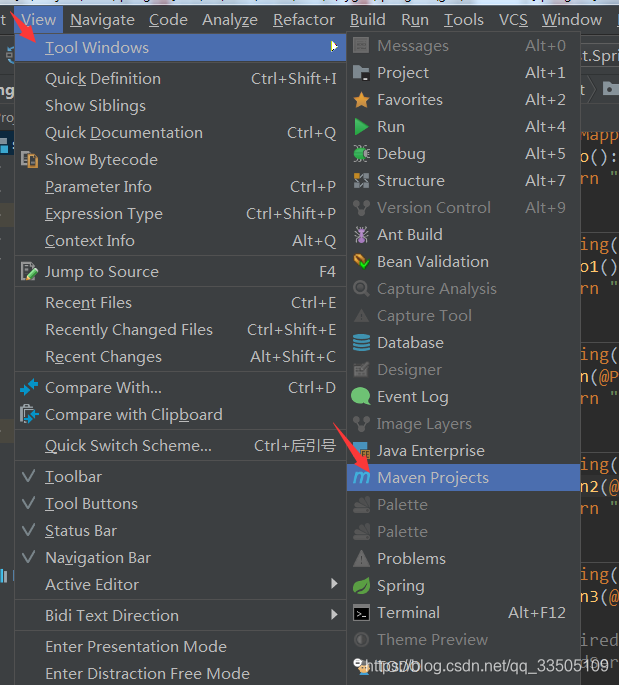Click the Theme Preview icon
619x685 pixels.
pos(361,640)
